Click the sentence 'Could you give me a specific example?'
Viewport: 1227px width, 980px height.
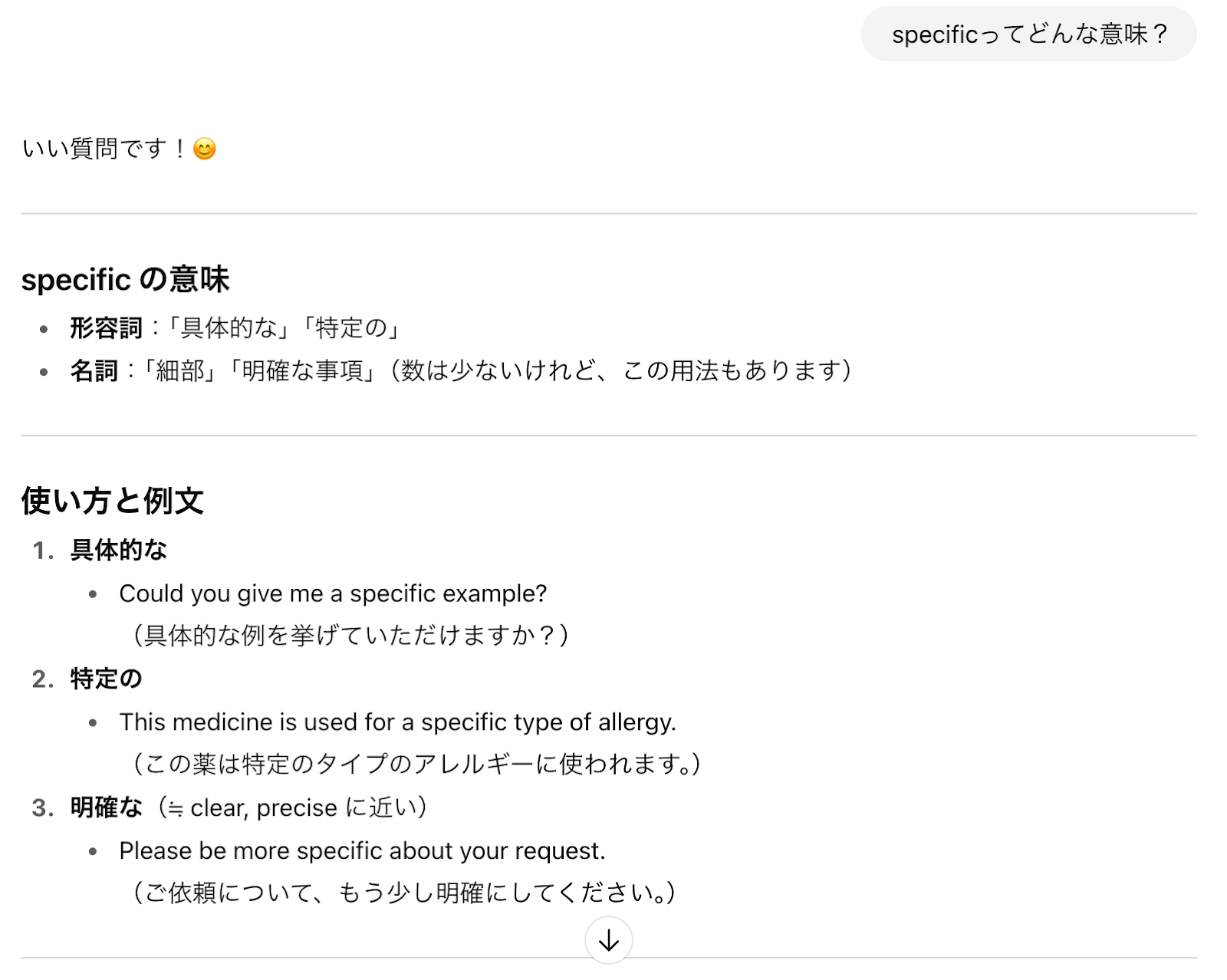point(333,594)
